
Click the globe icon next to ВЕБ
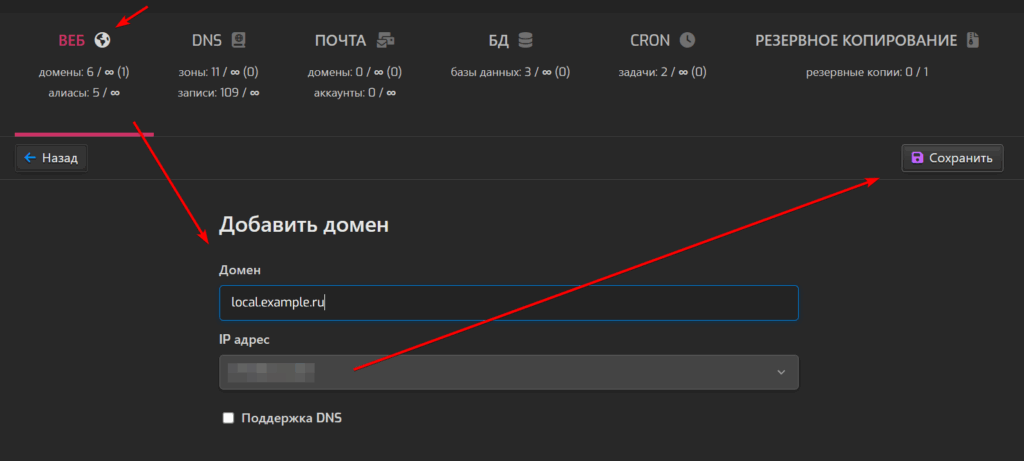click(102, 41)
